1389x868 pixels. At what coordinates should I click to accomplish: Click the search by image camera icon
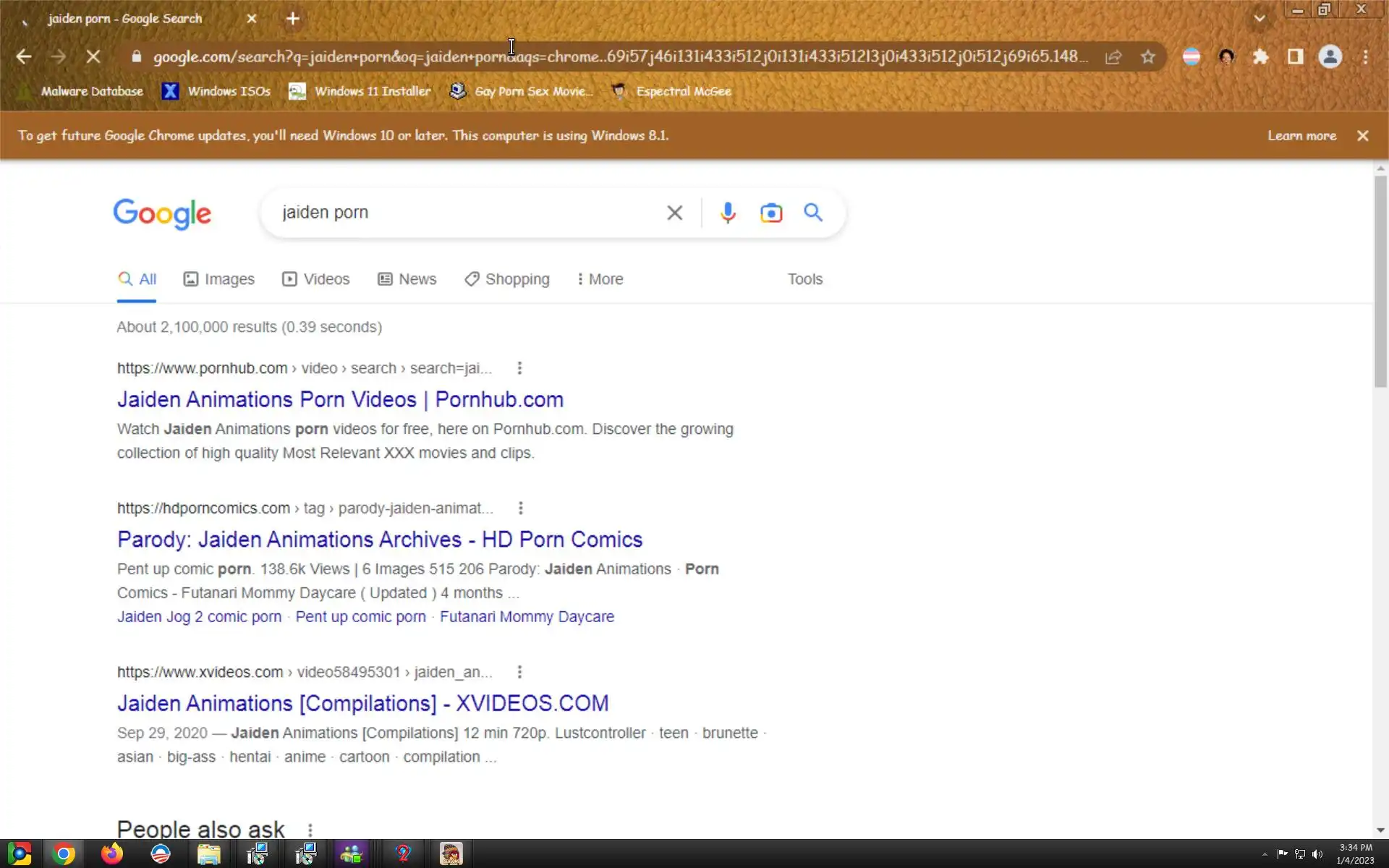click(771, 213)
